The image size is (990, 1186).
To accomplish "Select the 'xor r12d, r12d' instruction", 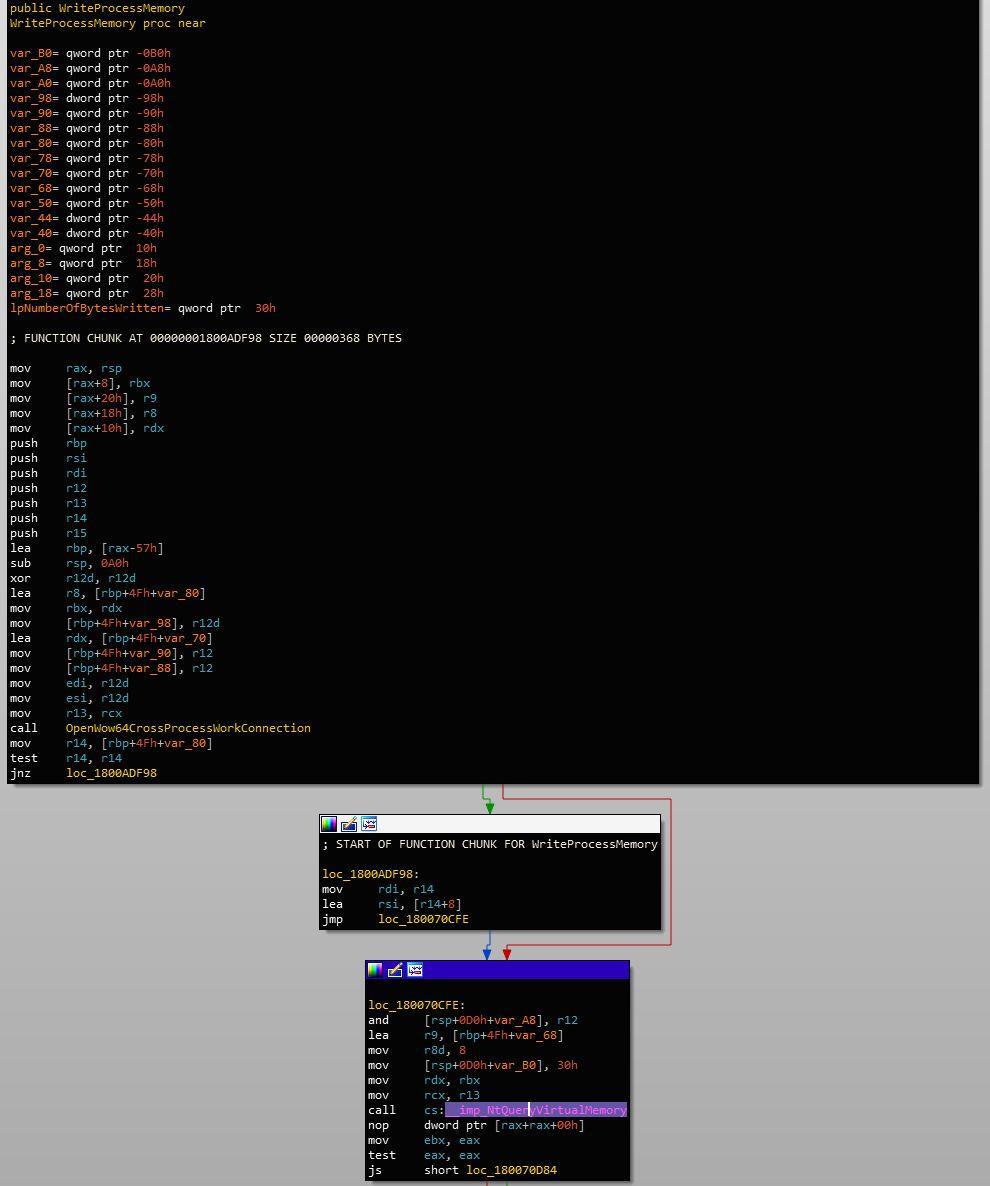I will pos(73,578).
